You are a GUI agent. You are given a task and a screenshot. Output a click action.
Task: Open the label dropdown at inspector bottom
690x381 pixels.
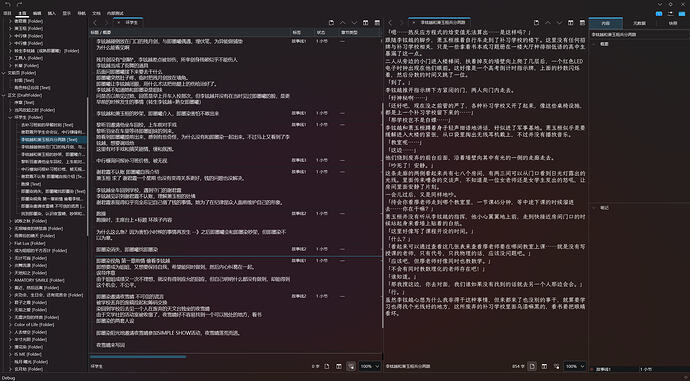click(x=613, y=369)
